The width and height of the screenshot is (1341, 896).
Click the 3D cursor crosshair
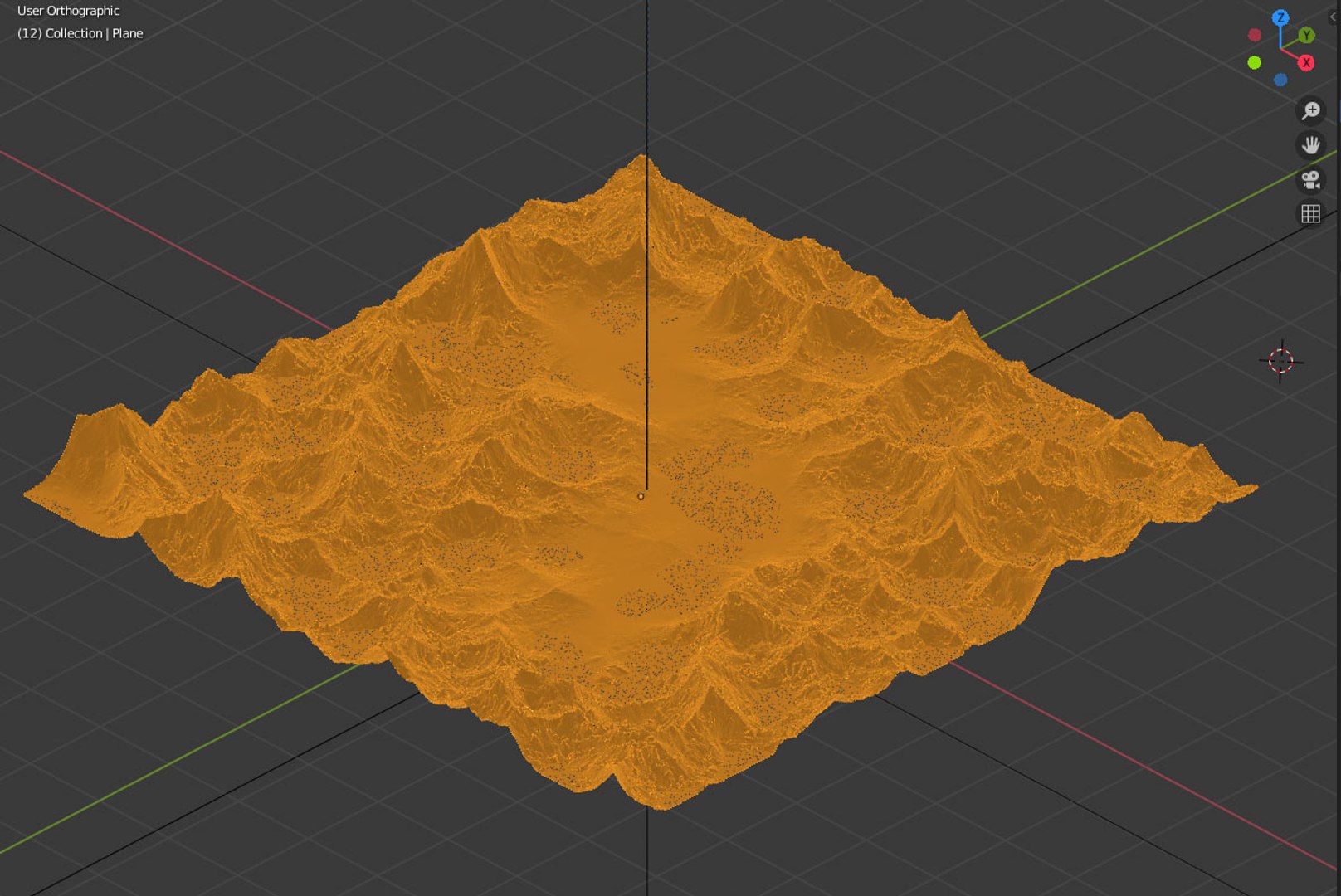click(x=1281, y=361)
